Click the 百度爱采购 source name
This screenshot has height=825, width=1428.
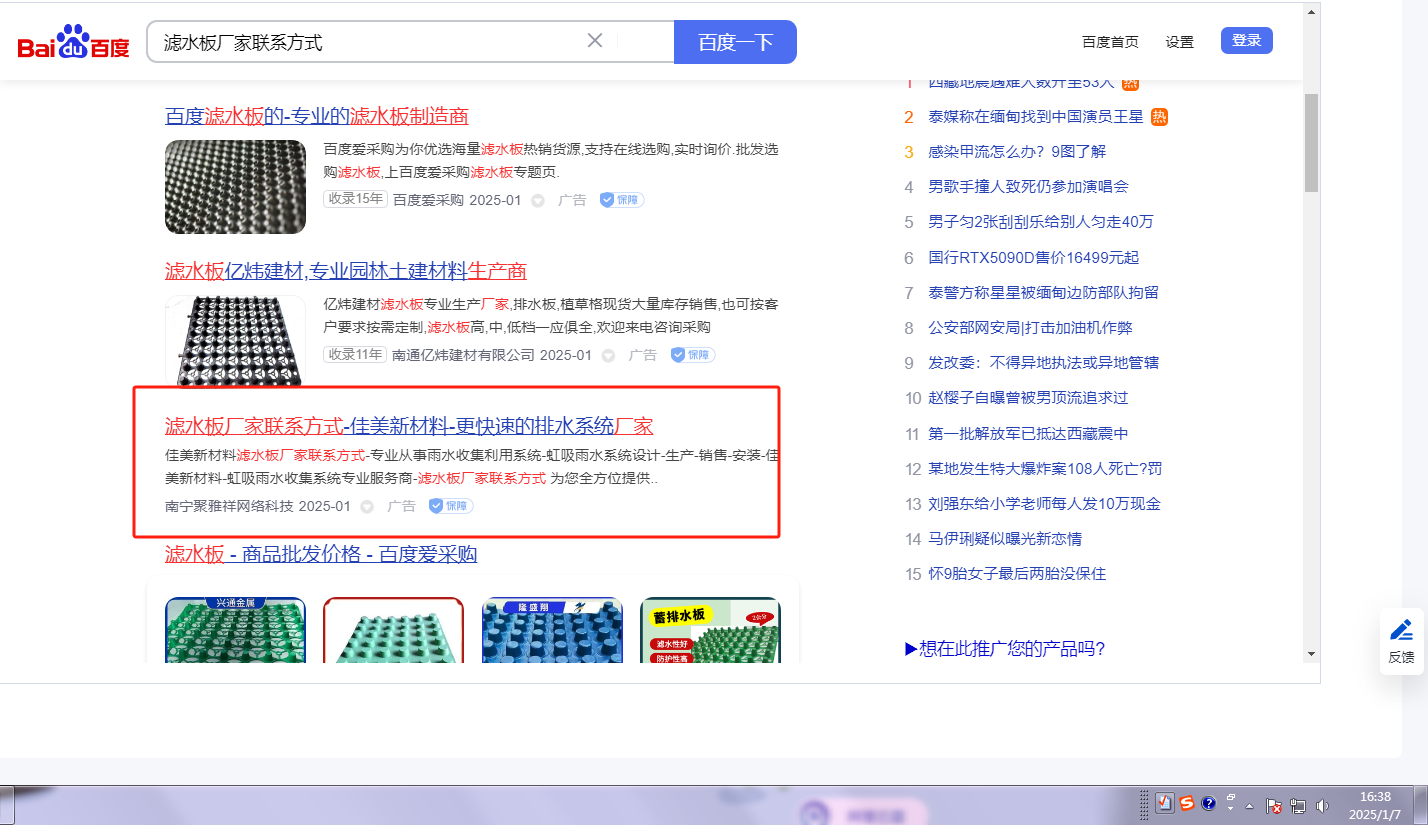428,200
